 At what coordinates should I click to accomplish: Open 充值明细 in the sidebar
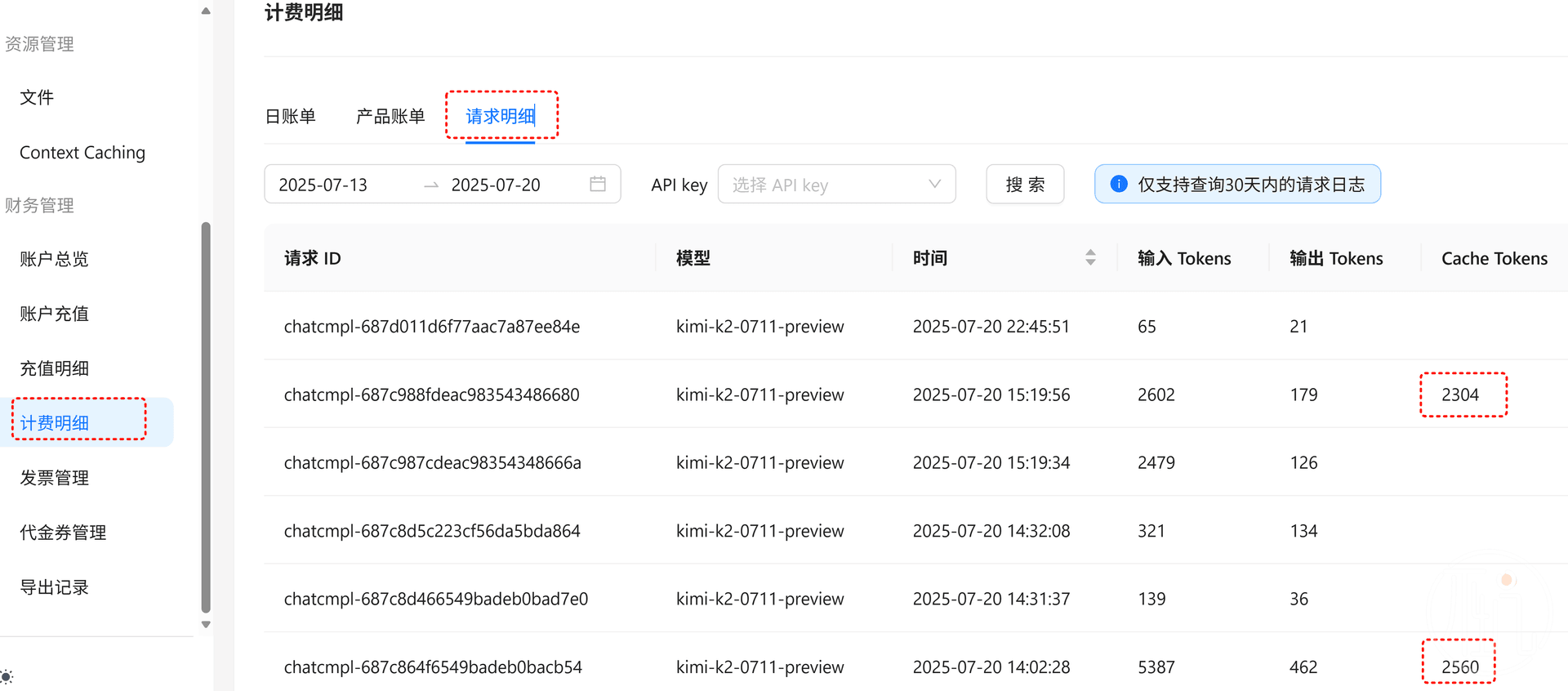54,368
